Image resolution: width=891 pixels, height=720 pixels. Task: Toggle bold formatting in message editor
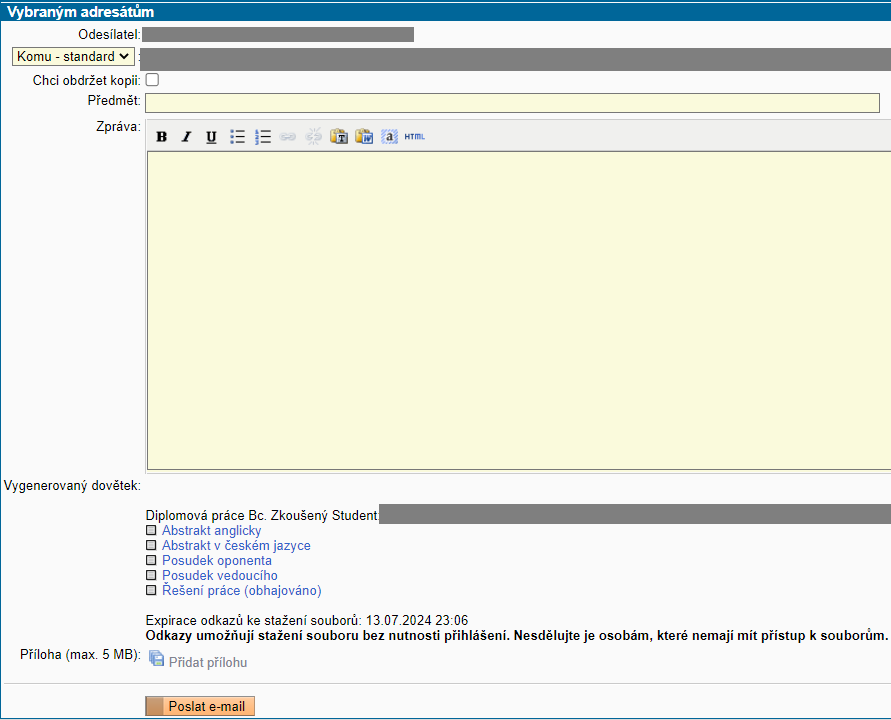(161, 137)
